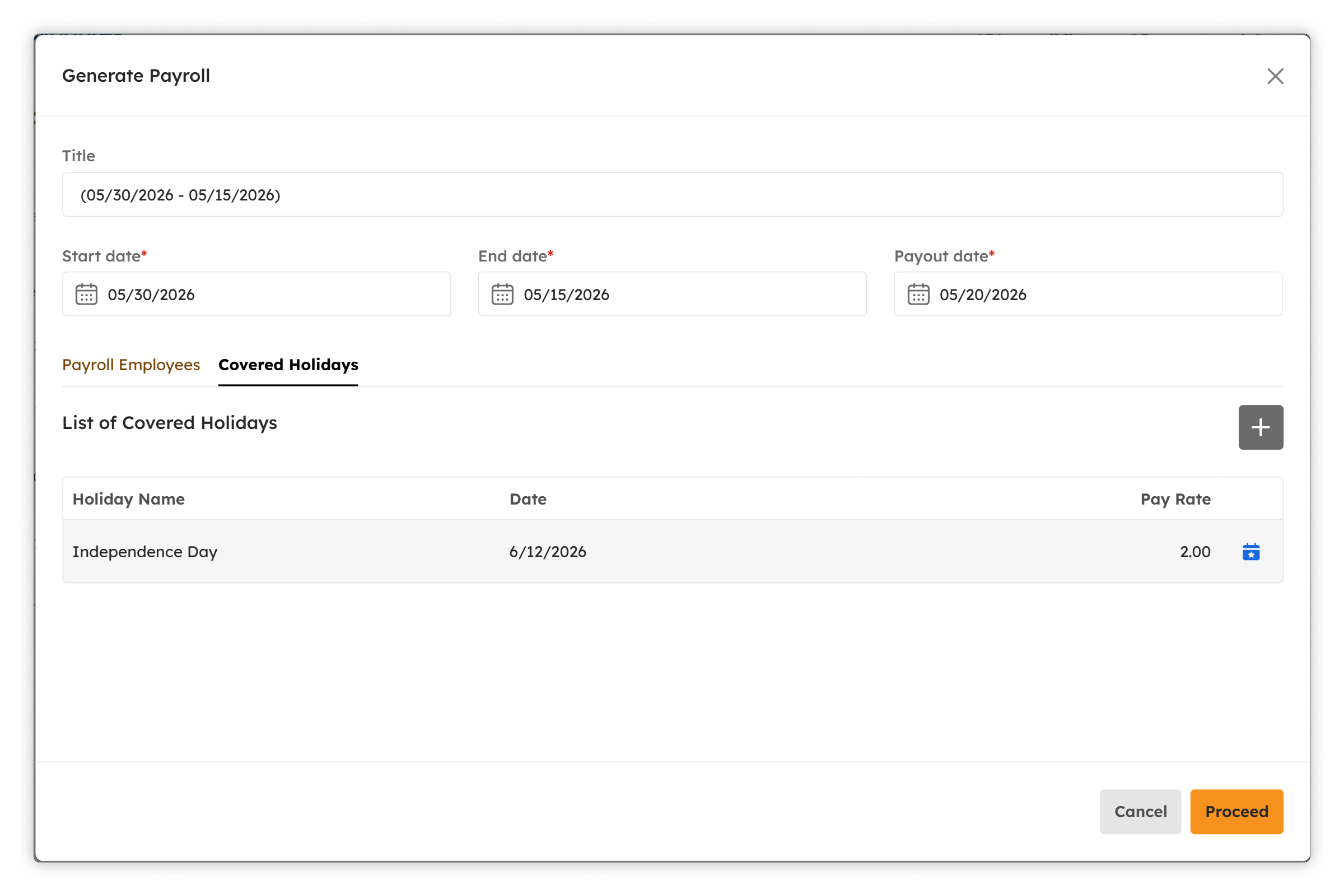Add a covered holiday with plus button
The height and width of the screenshot is (896, 1344).
pos(1261,427)
